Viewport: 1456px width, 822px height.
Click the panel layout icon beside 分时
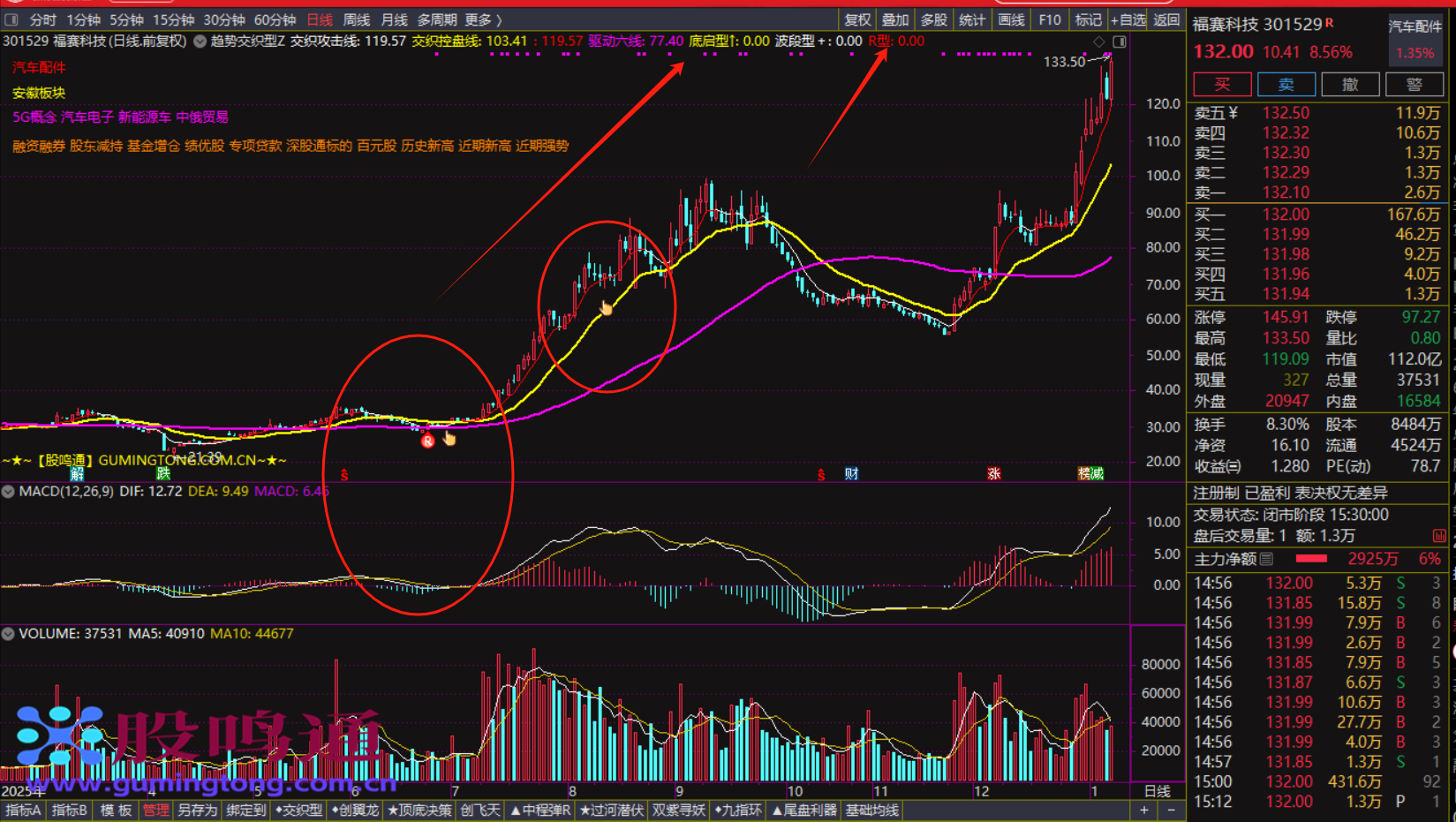pos(11,19)
